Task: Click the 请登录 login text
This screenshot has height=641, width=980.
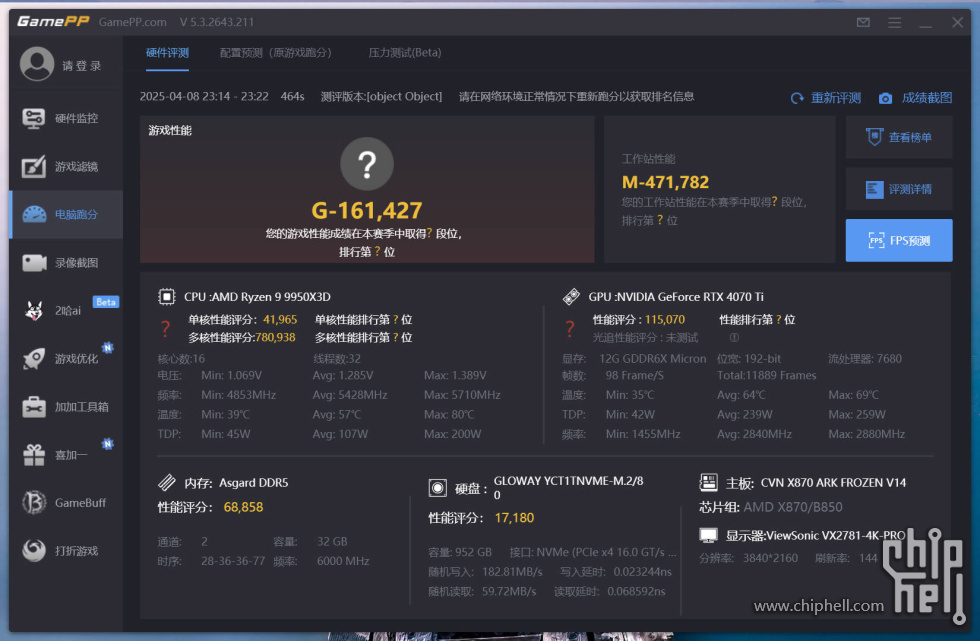Action: coord(81,66)
